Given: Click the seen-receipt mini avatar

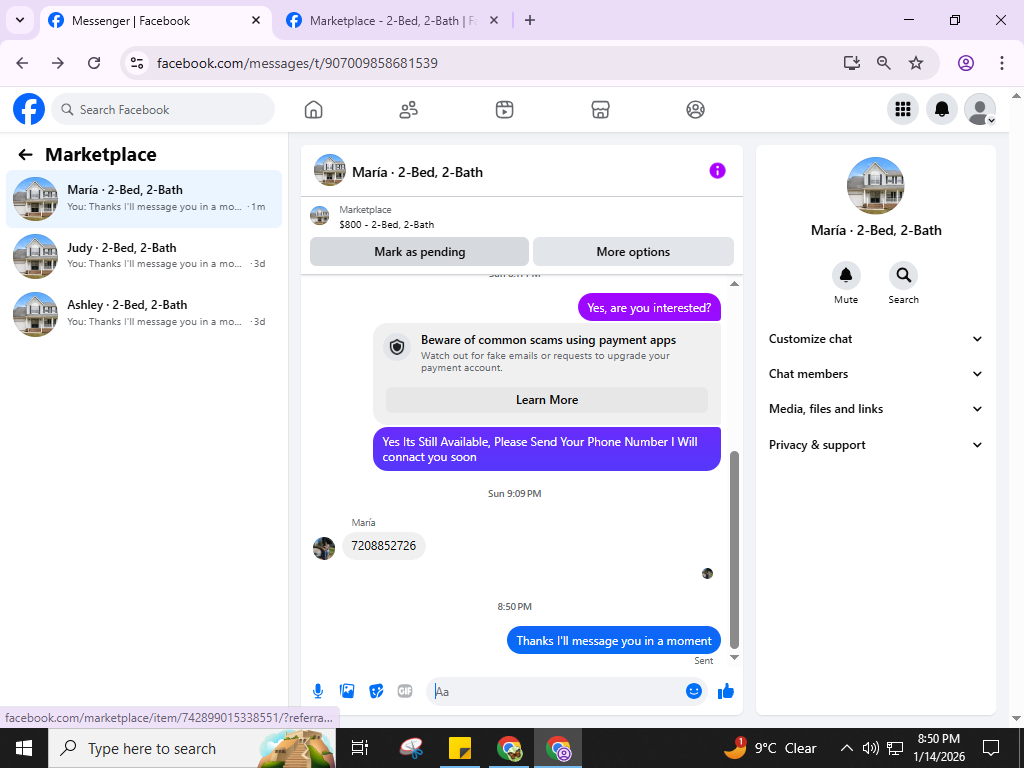Looking at the screenshot, I should [x=707, y=573].
